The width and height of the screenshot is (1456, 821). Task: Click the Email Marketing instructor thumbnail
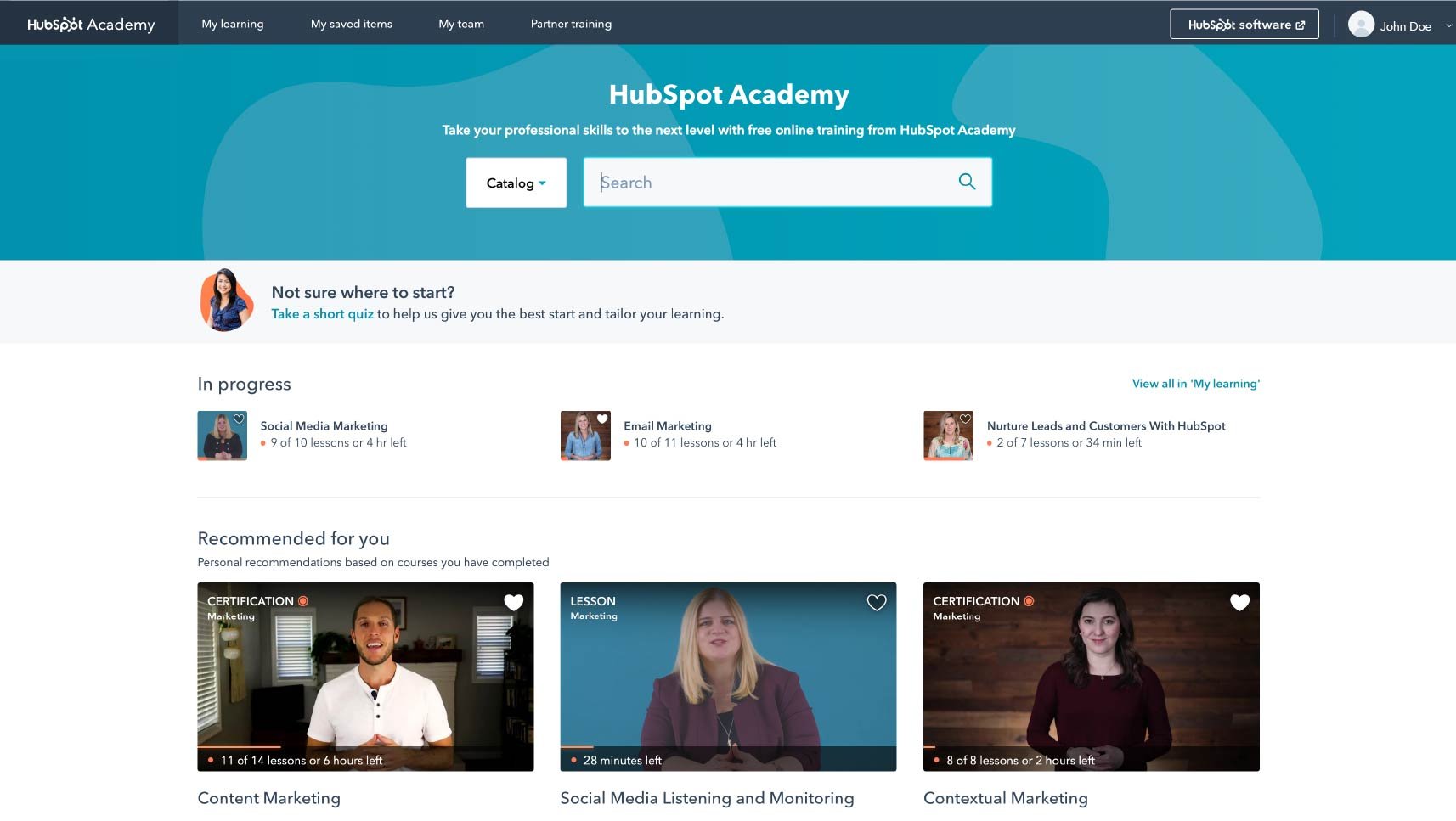point(585,436)
